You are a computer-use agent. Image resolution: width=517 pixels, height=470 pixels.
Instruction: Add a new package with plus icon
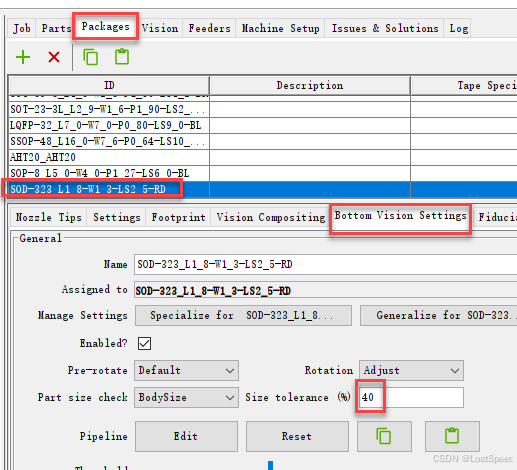pos(23,57)
